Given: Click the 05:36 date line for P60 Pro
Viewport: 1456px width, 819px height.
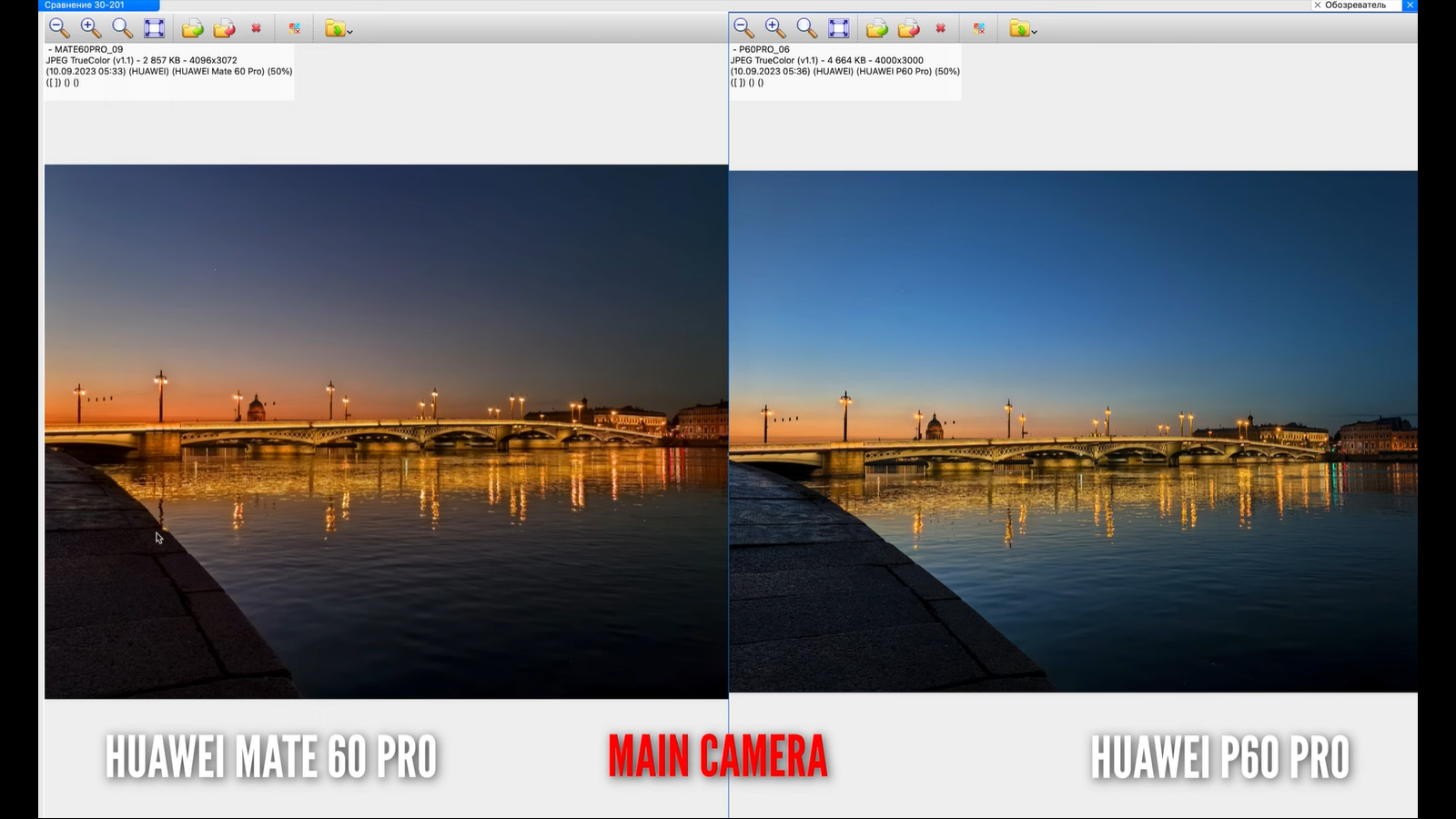Looking at the screenshot, I should tap(845, 71).
